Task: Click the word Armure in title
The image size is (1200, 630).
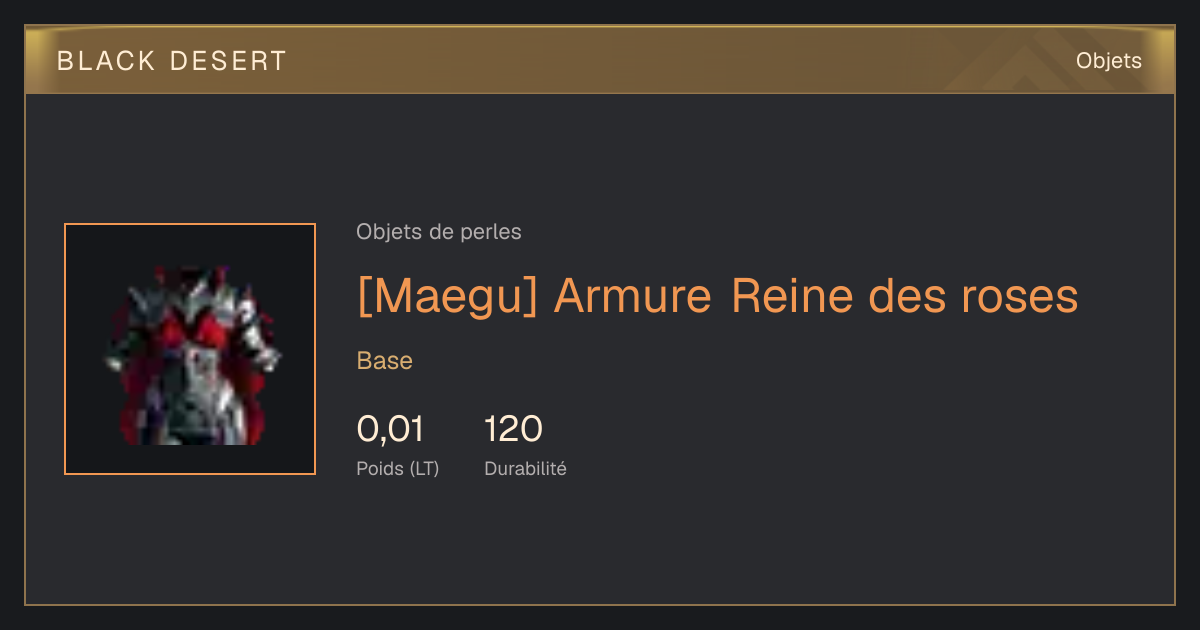Action: pos(632,296)
